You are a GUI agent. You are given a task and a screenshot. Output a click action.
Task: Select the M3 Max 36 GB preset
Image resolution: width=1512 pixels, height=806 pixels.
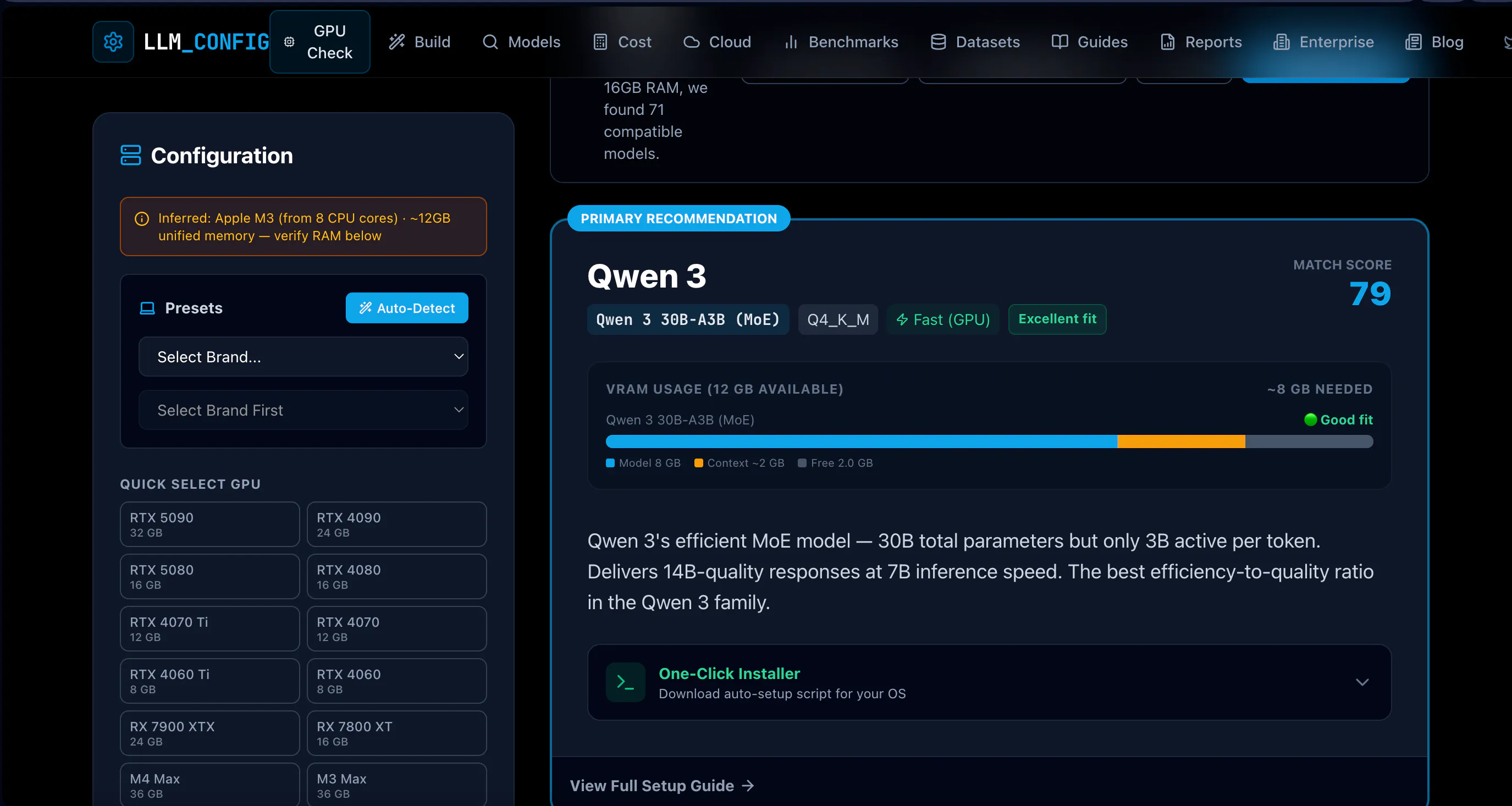[x=397, y=785]
